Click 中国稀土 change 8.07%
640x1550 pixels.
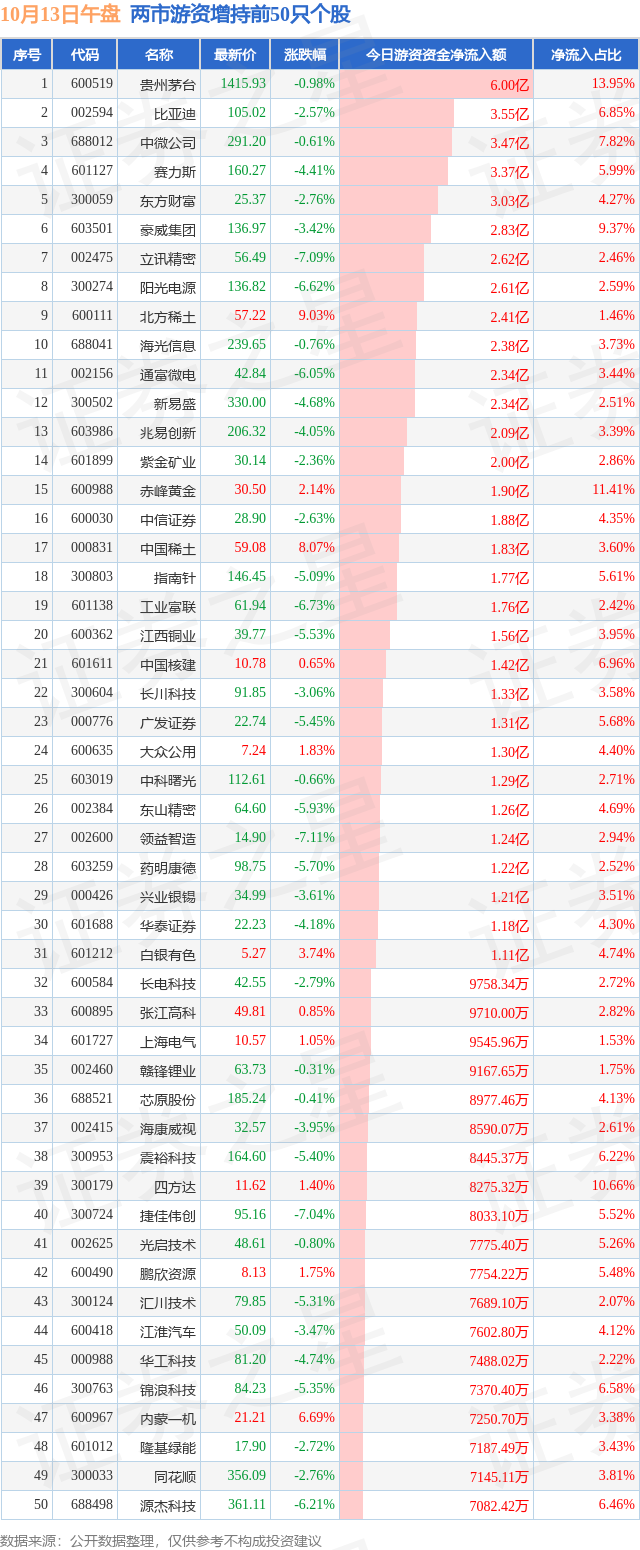(316, 548)
